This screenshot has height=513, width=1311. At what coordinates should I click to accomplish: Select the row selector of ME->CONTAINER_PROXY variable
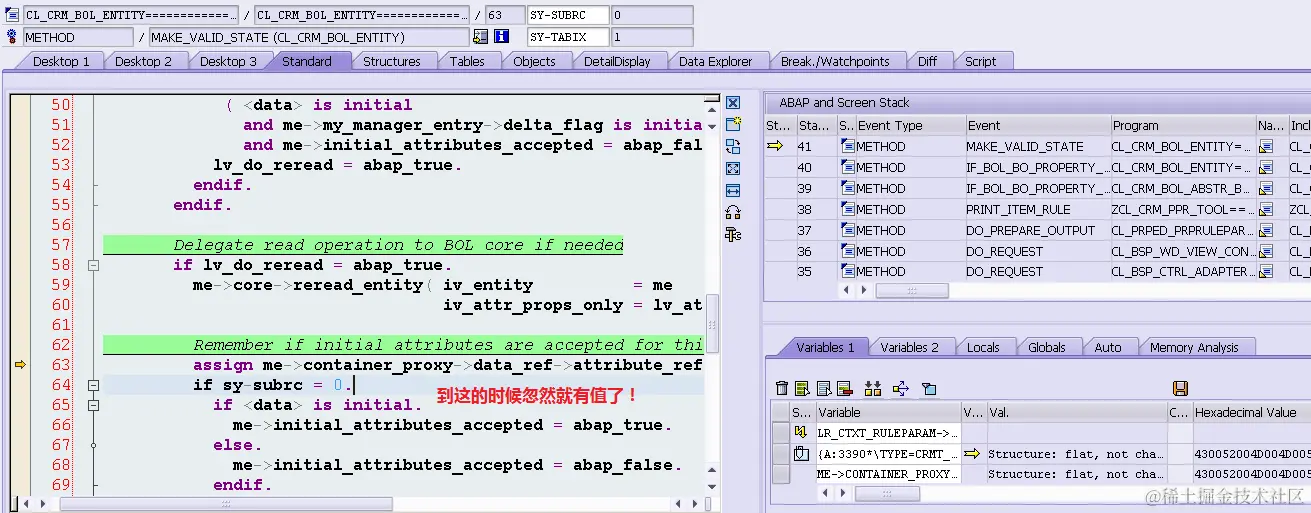coord(781,474)
